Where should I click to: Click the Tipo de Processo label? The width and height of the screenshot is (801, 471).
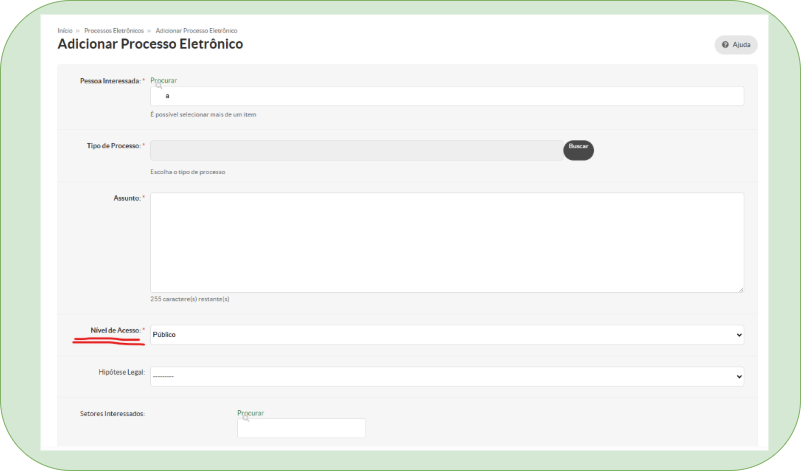pyautogui.click(x=113, y=146)
